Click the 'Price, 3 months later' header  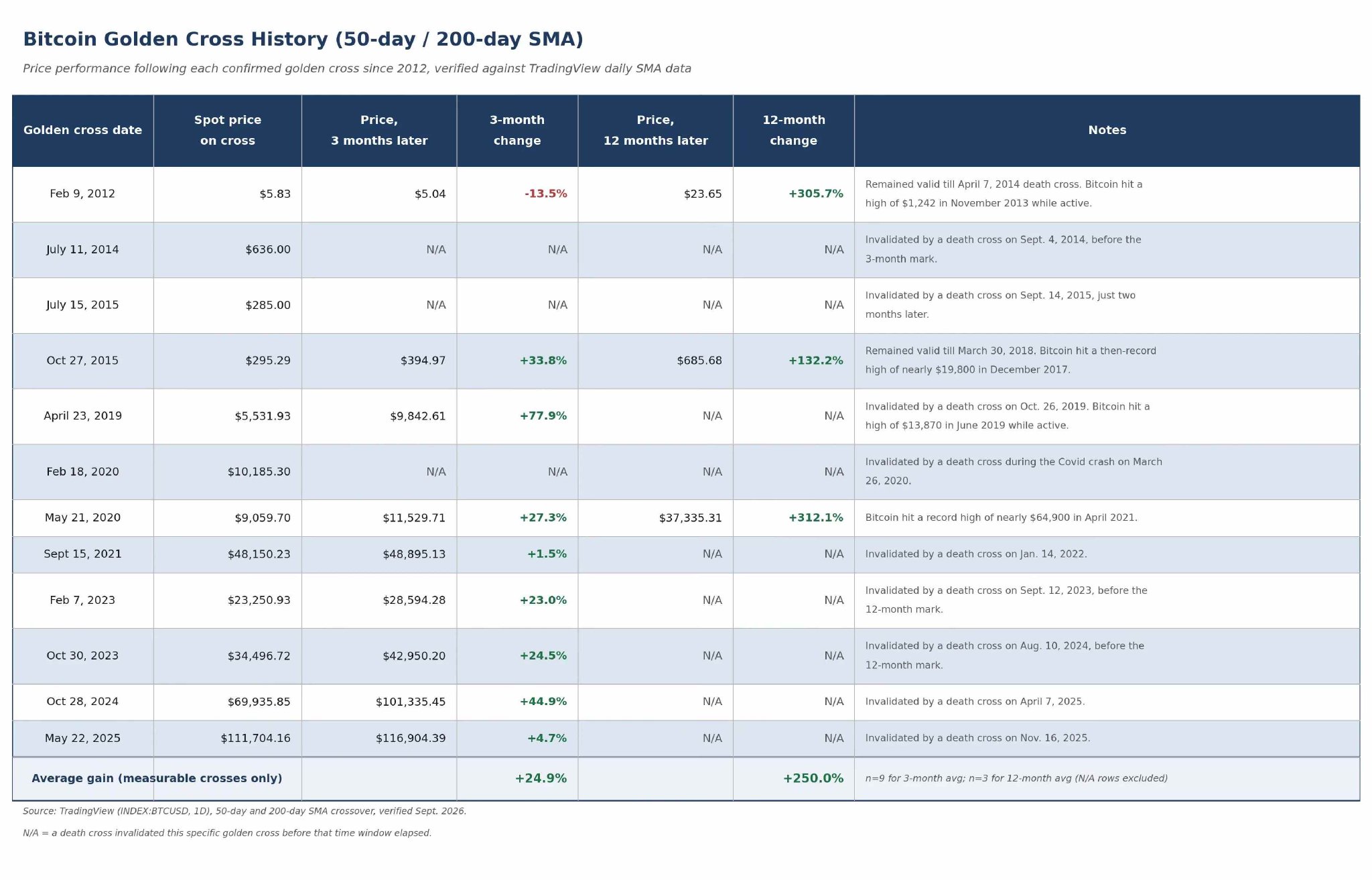coord(379,130)
